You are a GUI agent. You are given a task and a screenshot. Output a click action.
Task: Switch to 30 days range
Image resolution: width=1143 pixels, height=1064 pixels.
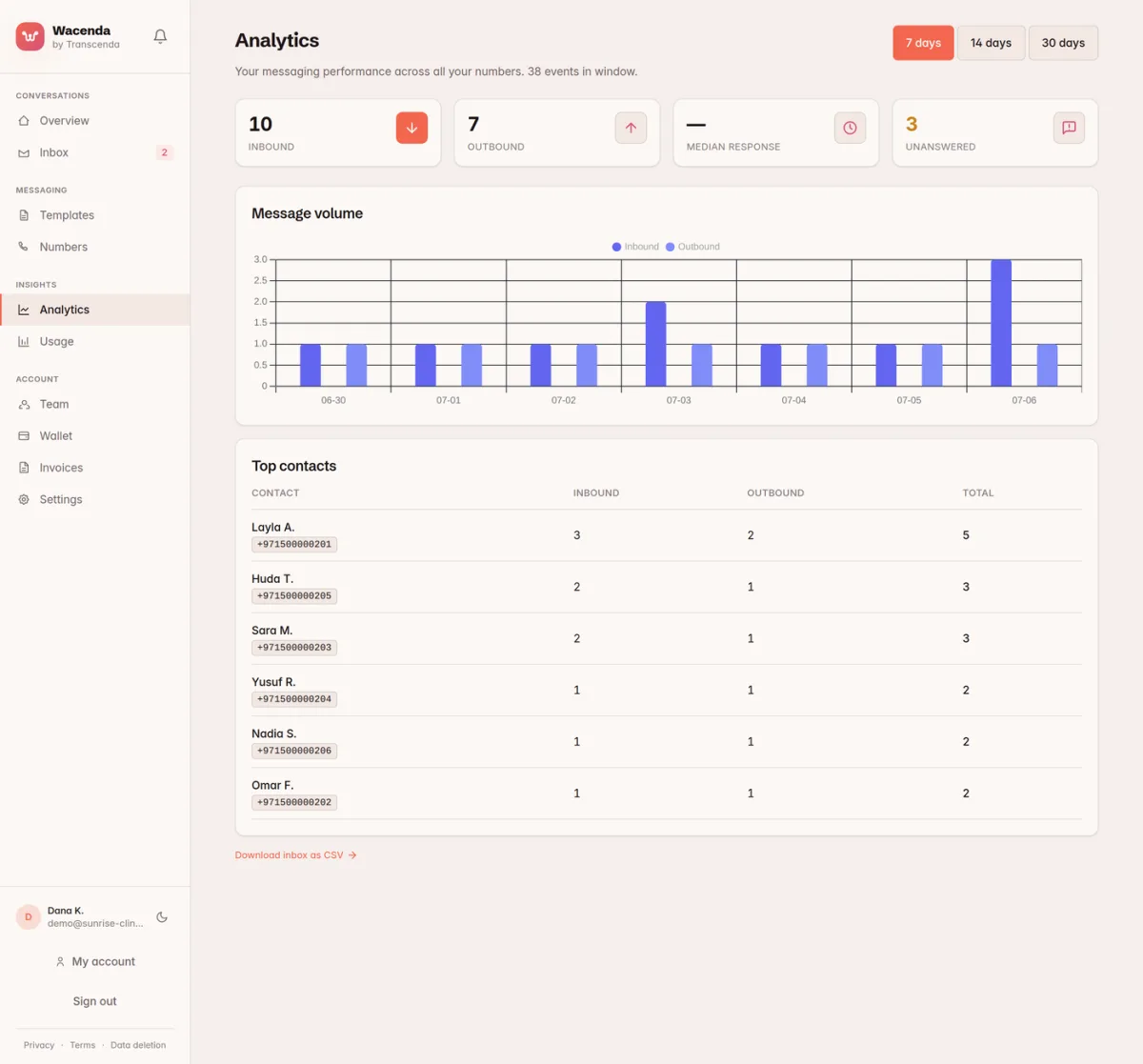point(1063,43)
